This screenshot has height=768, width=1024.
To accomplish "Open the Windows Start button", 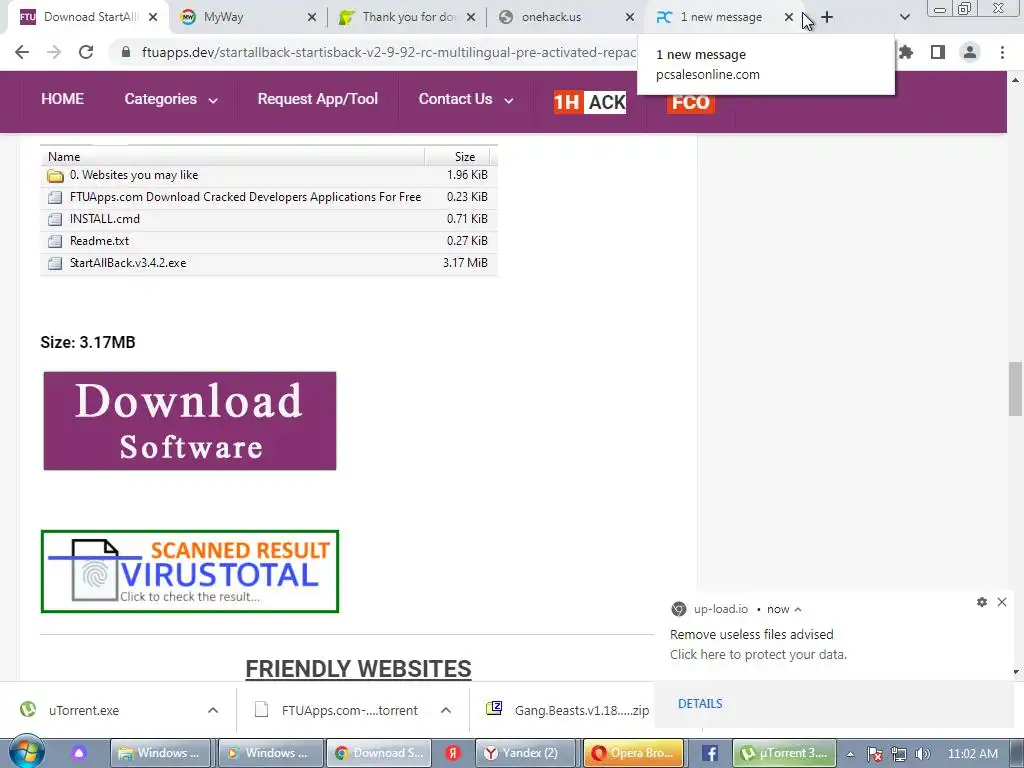I will (26, 752).
